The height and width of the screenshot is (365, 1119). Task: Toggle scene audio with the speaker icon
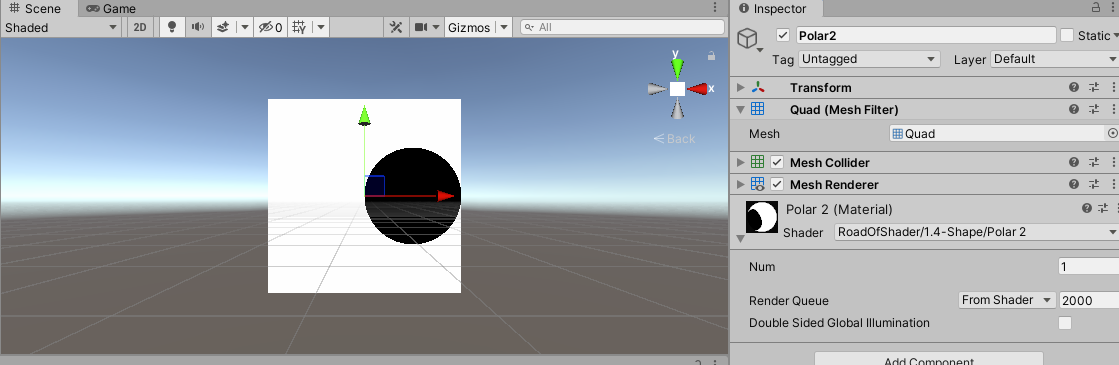198,27
